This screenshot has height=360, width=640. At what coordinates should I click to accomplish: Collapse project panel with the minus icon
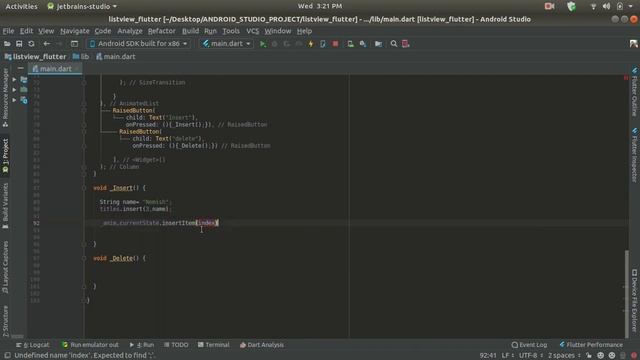pyautogui.click(x=20, y=68)
